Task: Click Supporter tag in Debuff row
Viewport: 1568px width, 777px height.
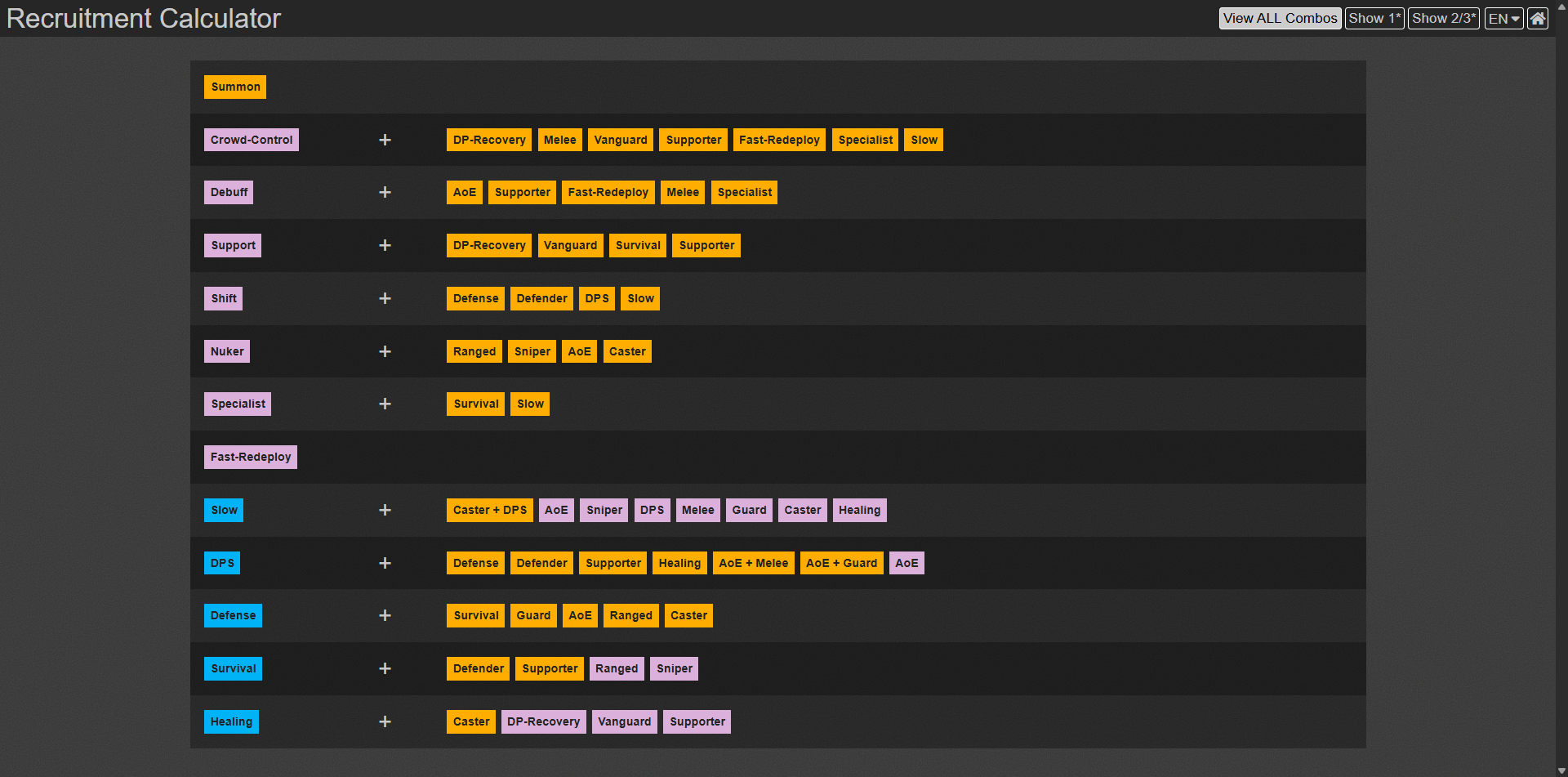Action: 523,192
